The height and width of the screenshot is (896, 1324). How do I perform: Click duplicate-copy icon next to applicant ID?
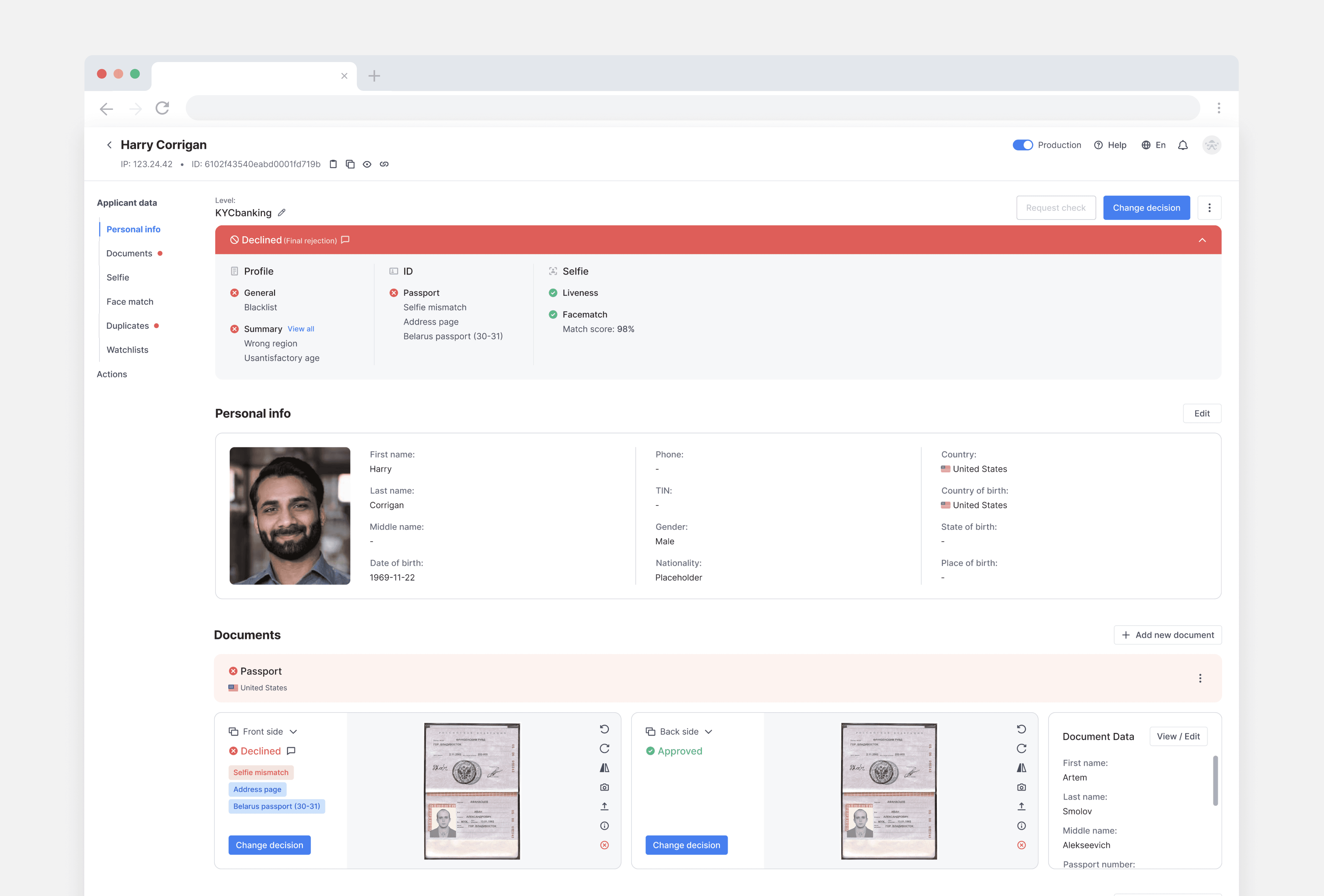(350, 164)
